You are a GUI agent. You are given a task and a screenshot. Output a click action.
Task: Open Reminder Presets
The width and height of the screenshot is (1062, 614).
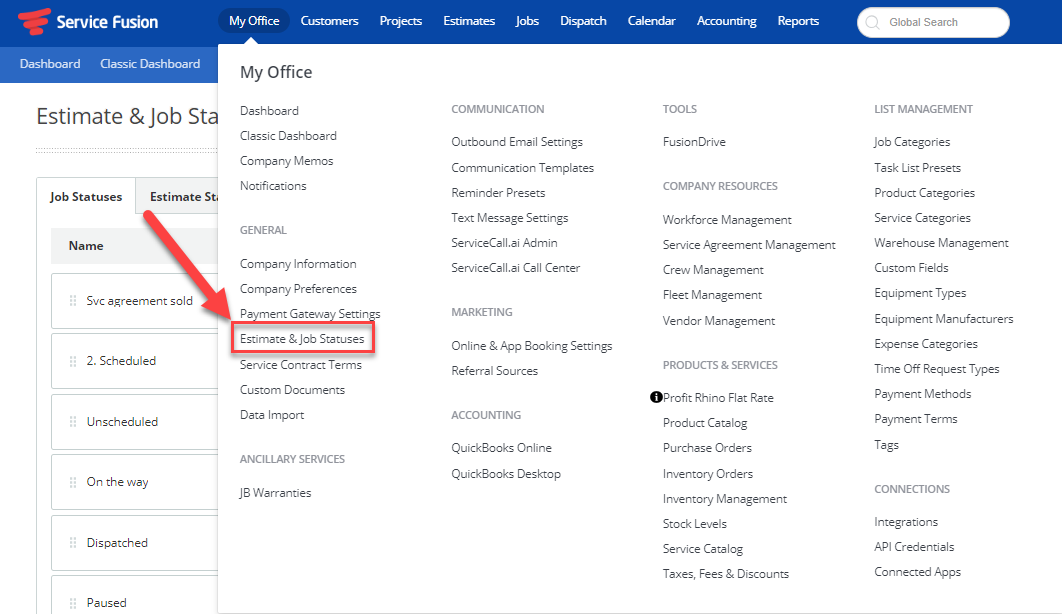(498, 193)
